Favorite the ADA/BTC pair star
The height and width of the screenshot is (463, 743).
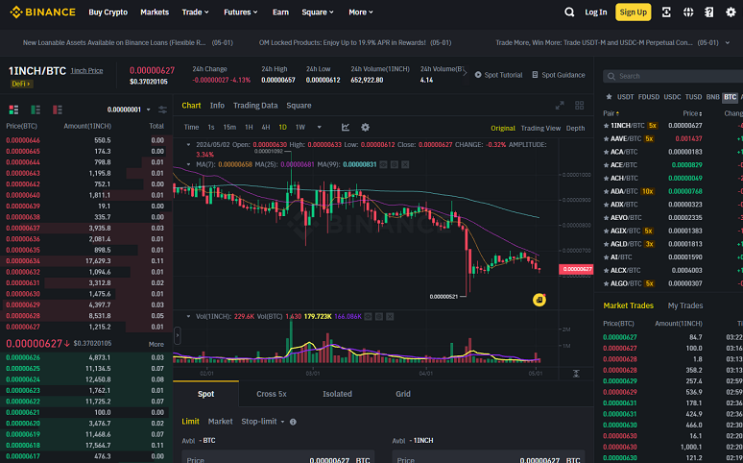click(606, 191)
